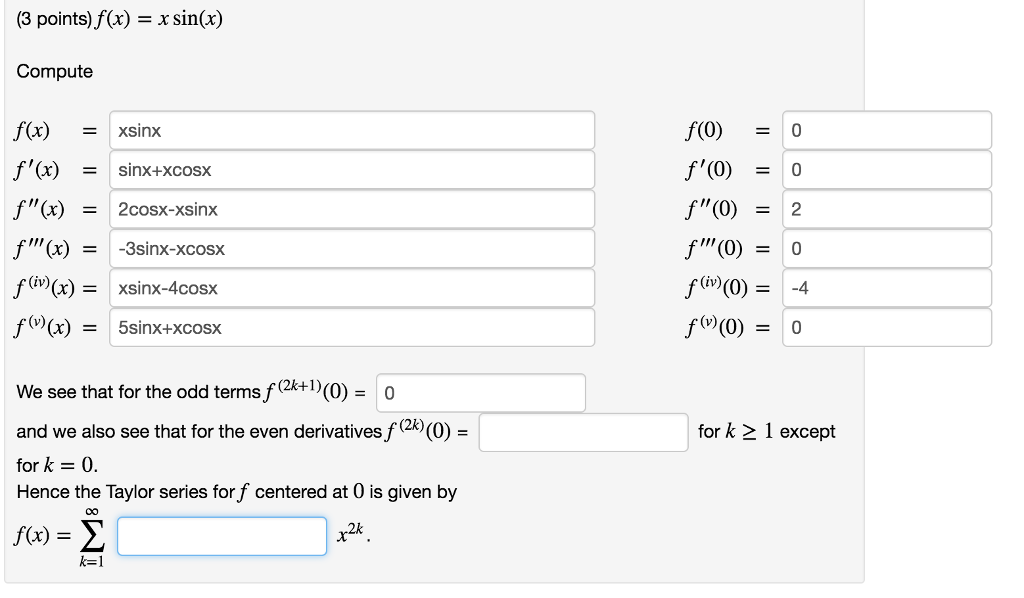Click the sentence about Taylor series centered at 0

tap(237, 492)
